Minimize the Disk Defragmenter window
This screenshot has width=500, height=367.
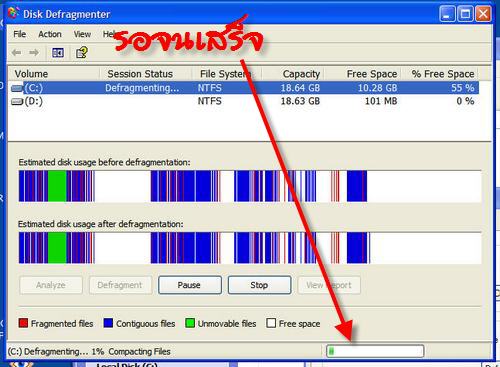[447, 14]
